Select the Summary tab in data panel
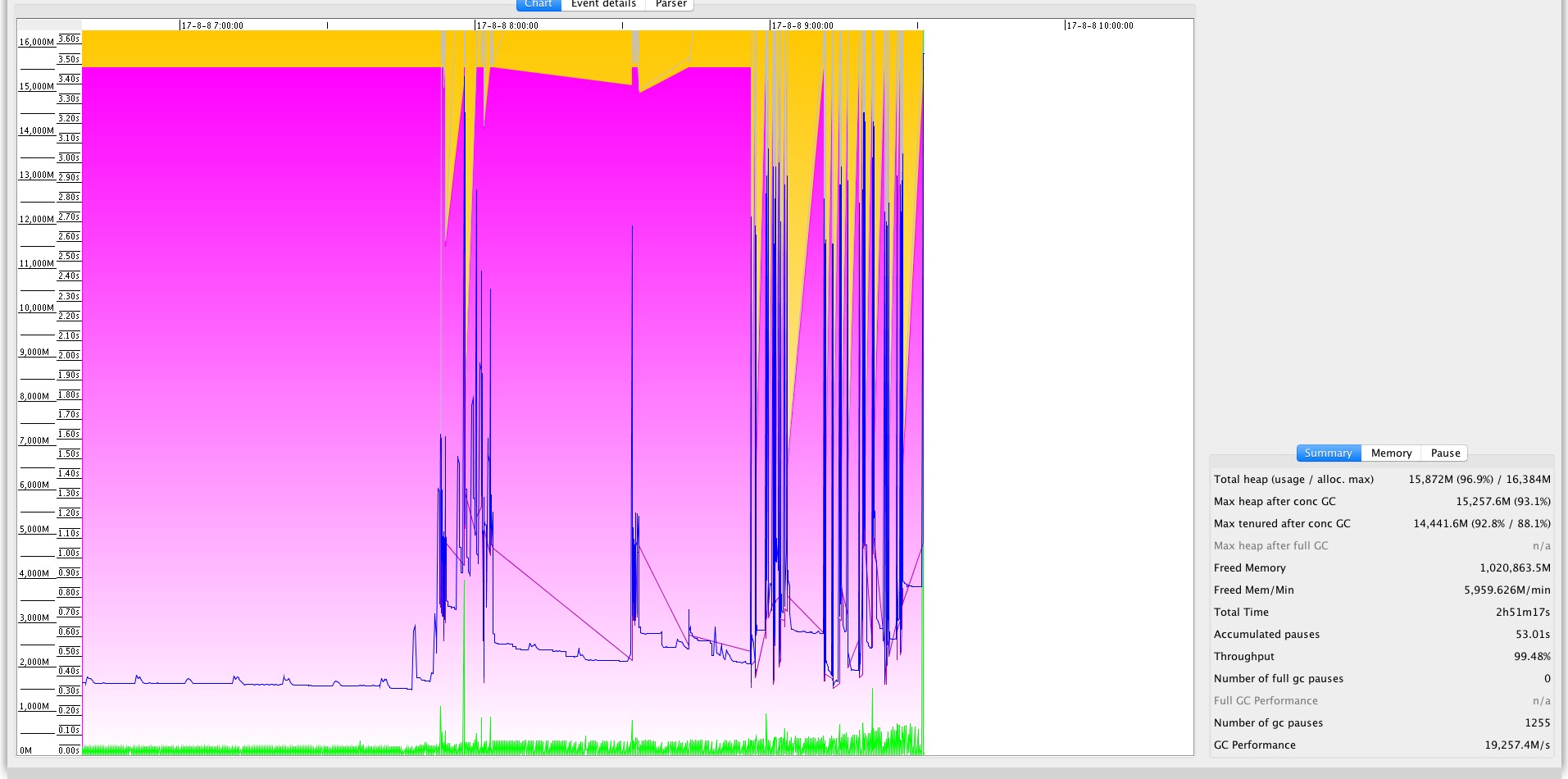 pos(1328,453)
